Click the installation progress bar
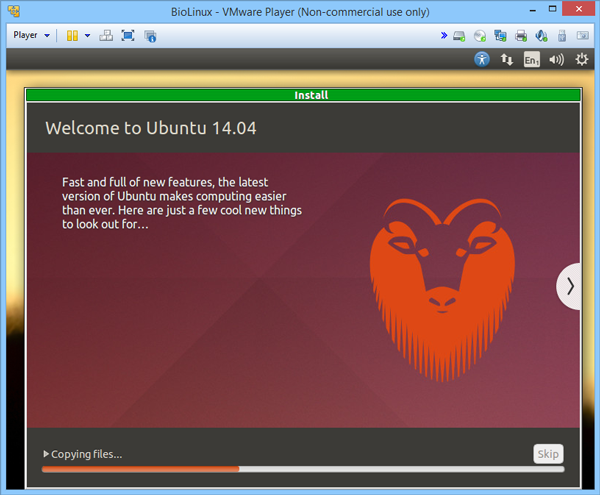Screen dimensions: 600x495 point(303,469)
